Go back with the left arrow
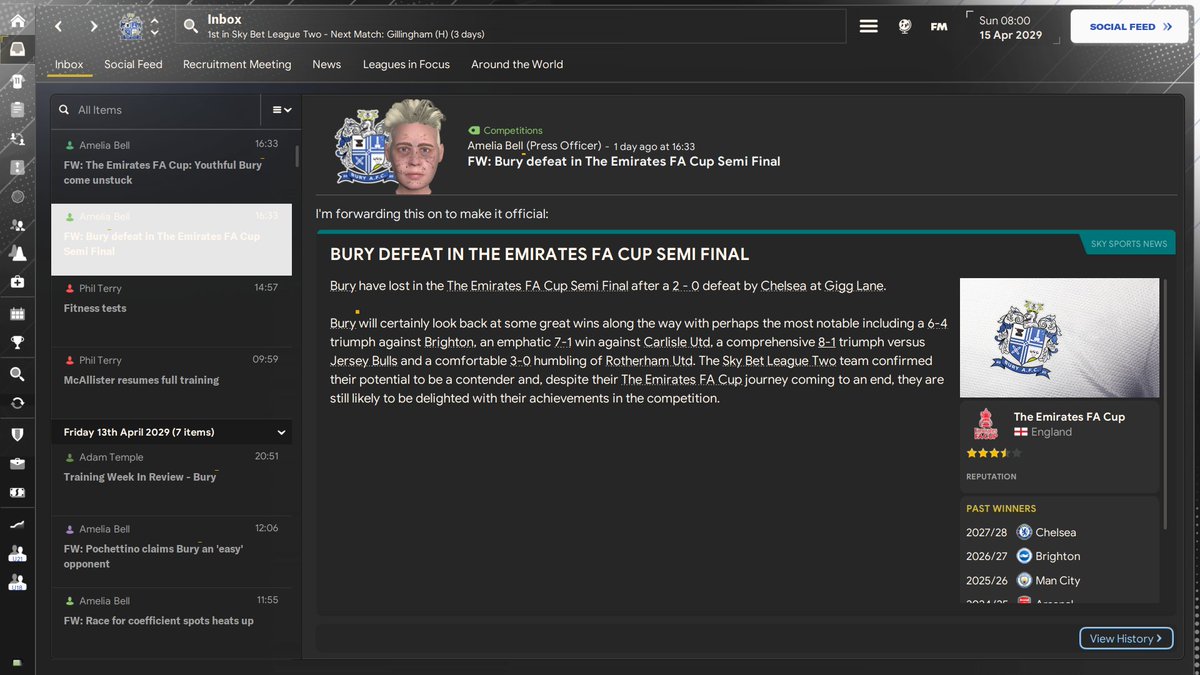 (x=58, y=27)
